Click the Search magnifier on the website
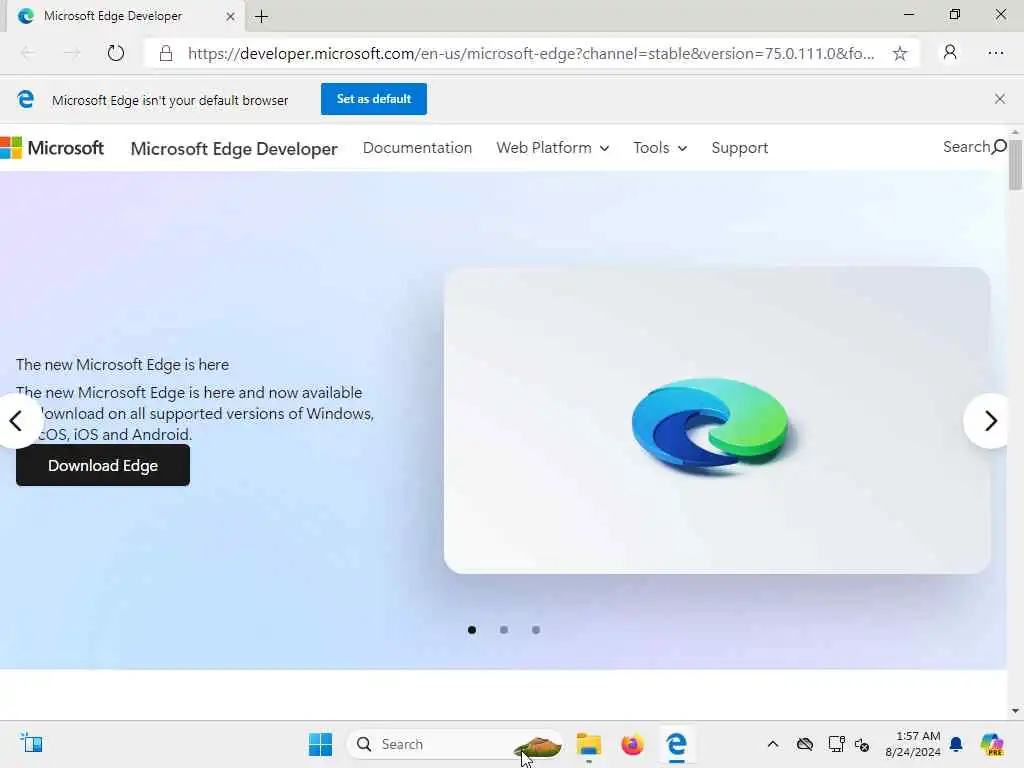Screen dimensions: 1024x768 999,147
